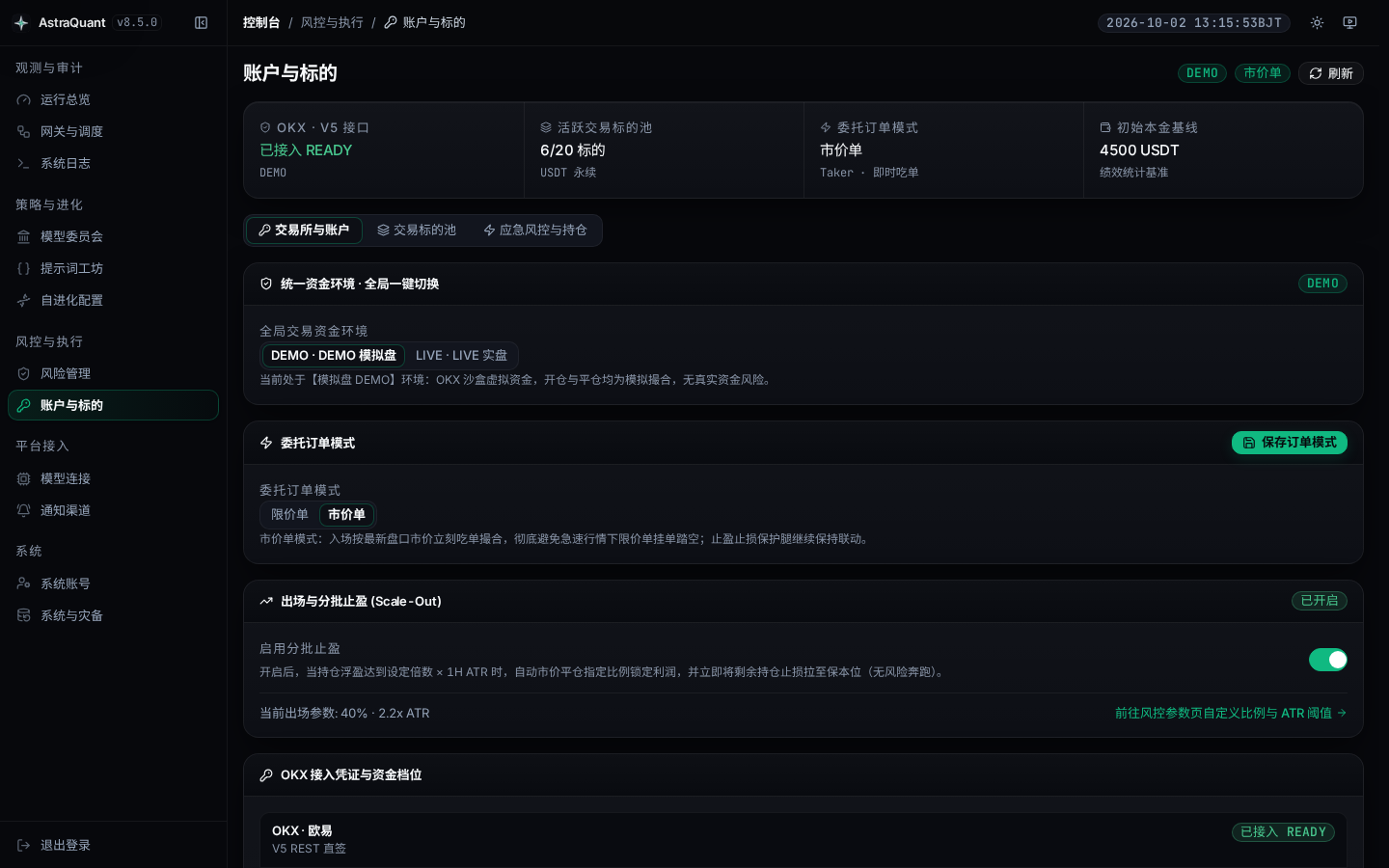The width and height of the screenshot is (1389, 868).
Task: Click the OKX · 欧易 card title
Action: point(302,830)
